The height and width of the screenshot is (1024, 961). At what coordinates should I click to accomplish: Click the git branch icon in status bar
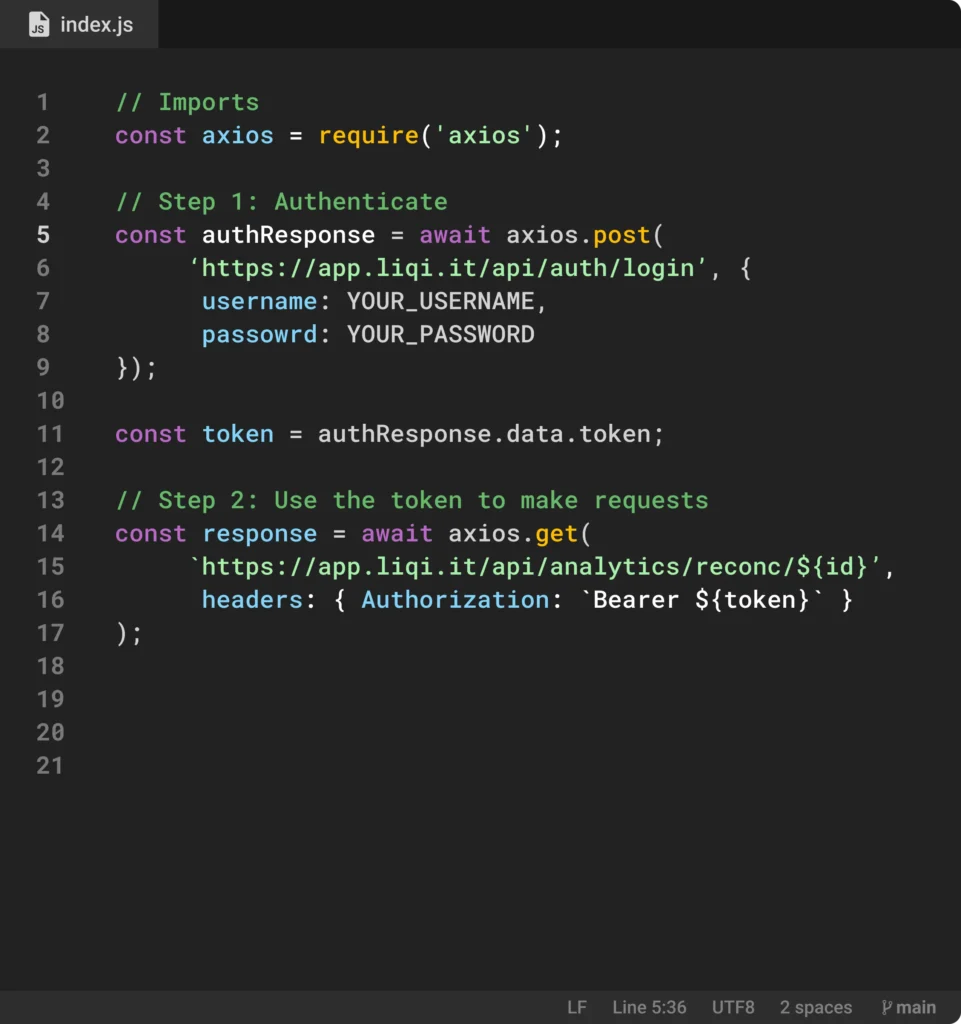pyautogui.click(x=886, y=1007)
